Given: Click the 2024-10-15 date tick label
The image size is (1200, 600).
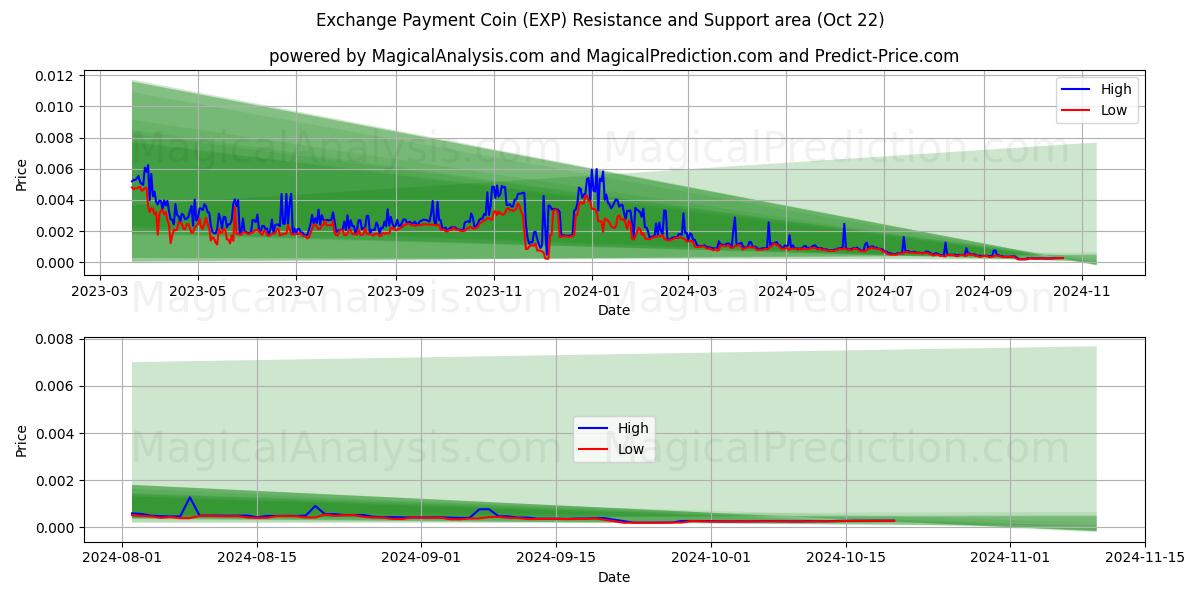Looking at the screenshot, I should point(846,557).
